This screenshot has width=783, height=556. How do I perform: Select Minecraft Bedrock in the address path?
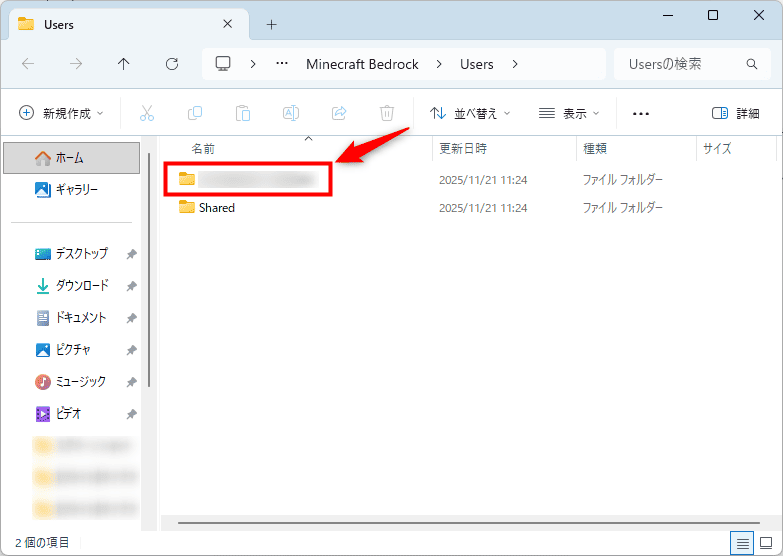point(362,64)
